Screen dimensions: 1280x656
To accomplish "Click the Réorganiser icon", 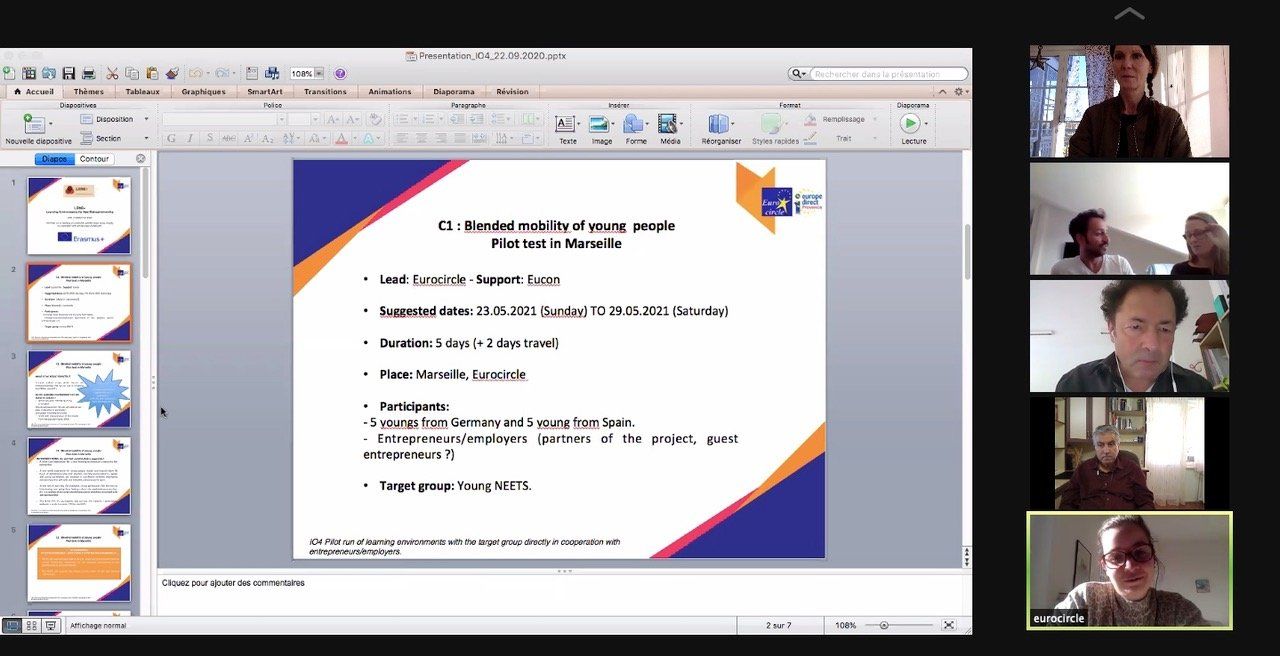I will tap(719, 124).
